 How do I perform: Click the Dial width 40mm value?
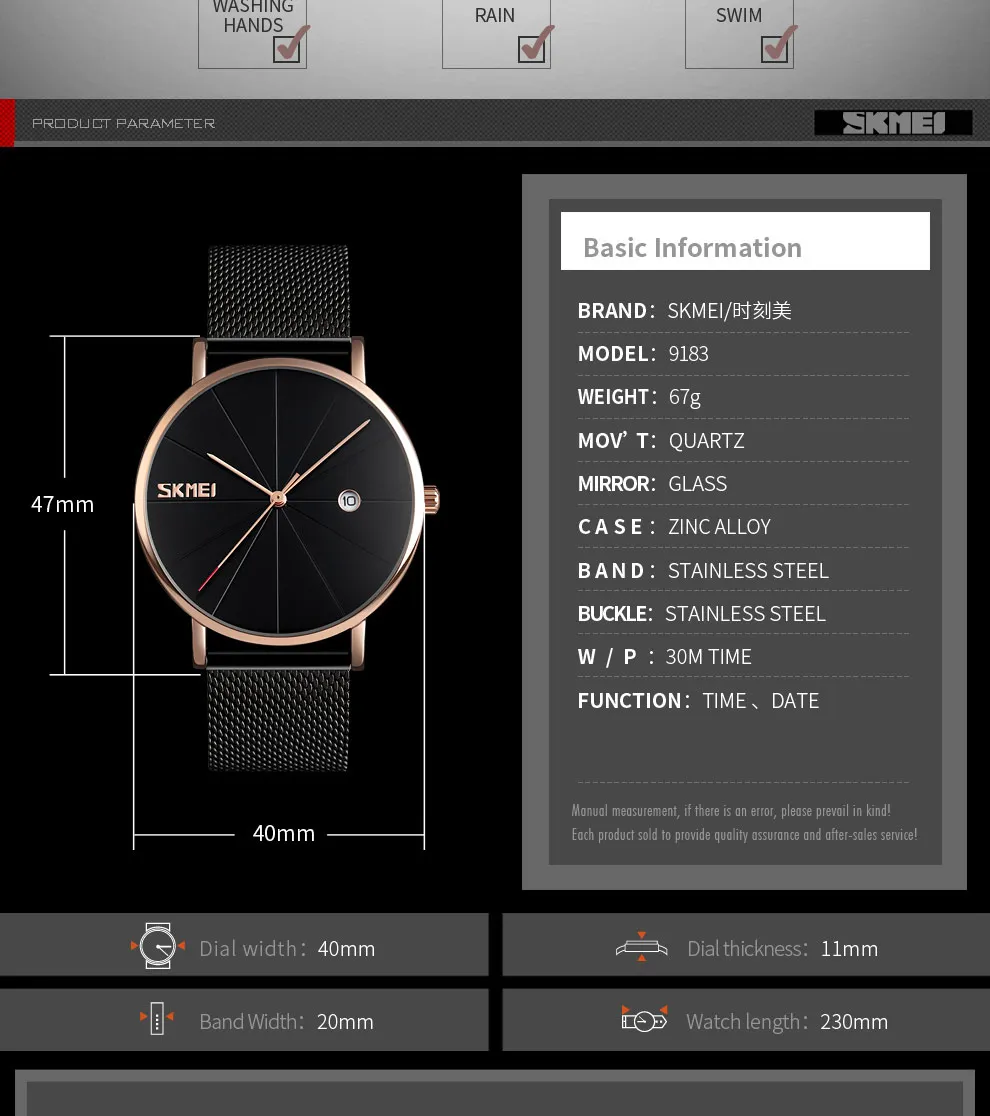pos(346,949)
